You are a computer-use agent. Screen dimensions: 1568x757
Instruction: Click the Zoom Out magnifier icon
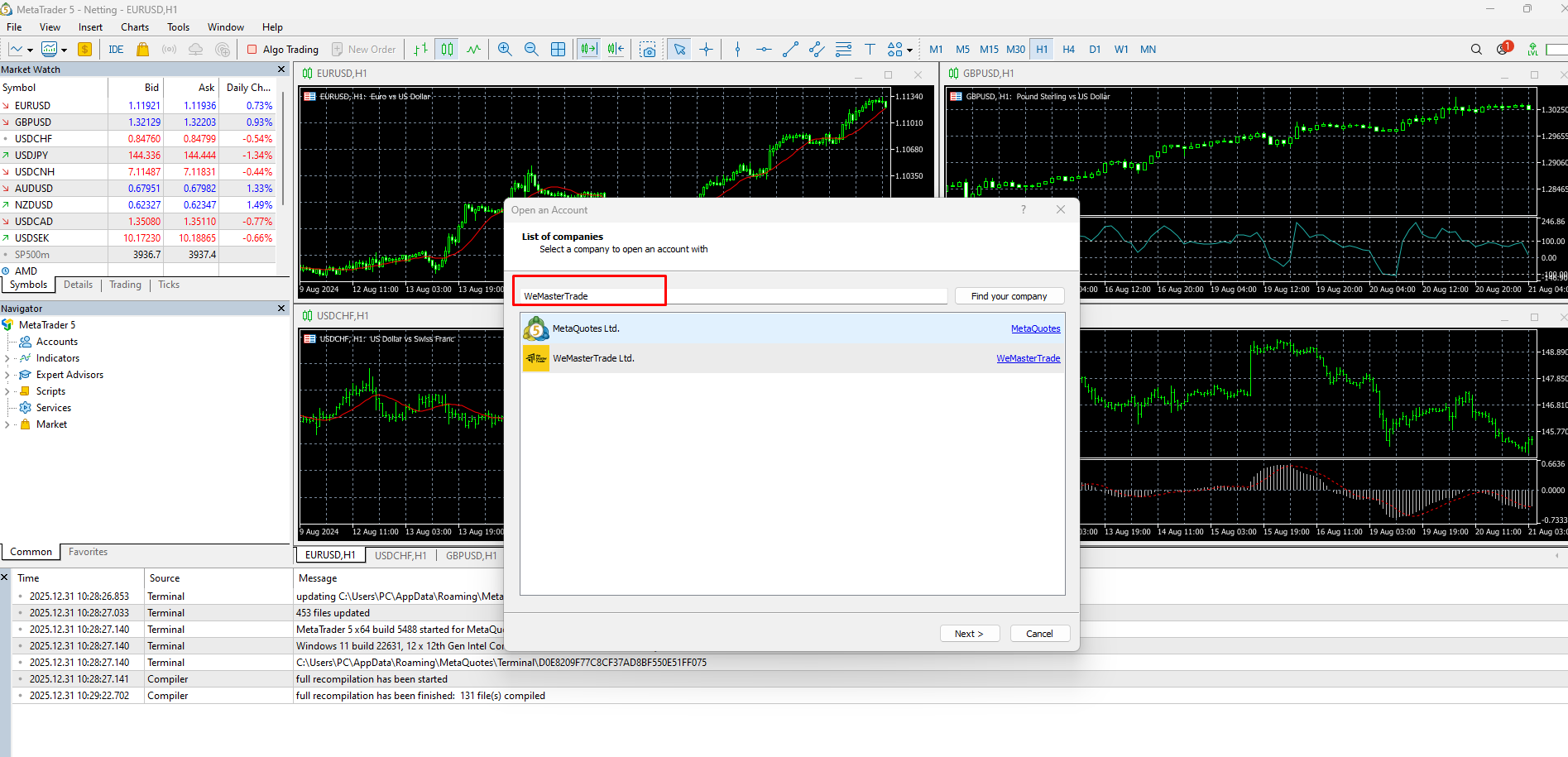(x=531, y=50)
